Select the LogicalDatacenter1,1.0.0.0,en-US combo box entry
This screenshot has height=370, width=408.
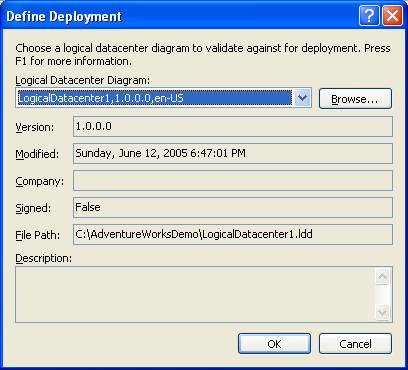coord(155,98)
